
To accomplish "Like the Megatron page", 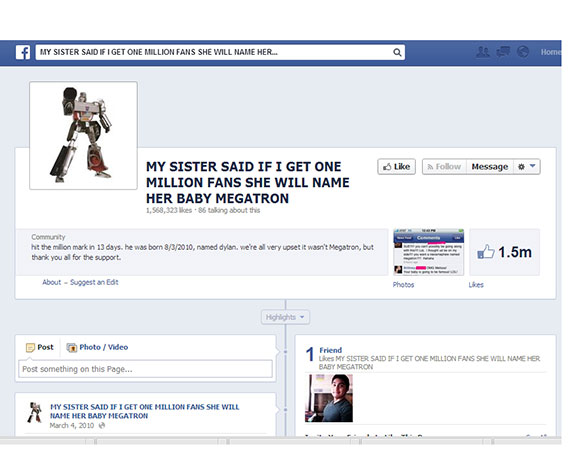I will pyautogui.click(x=397, y=167).
